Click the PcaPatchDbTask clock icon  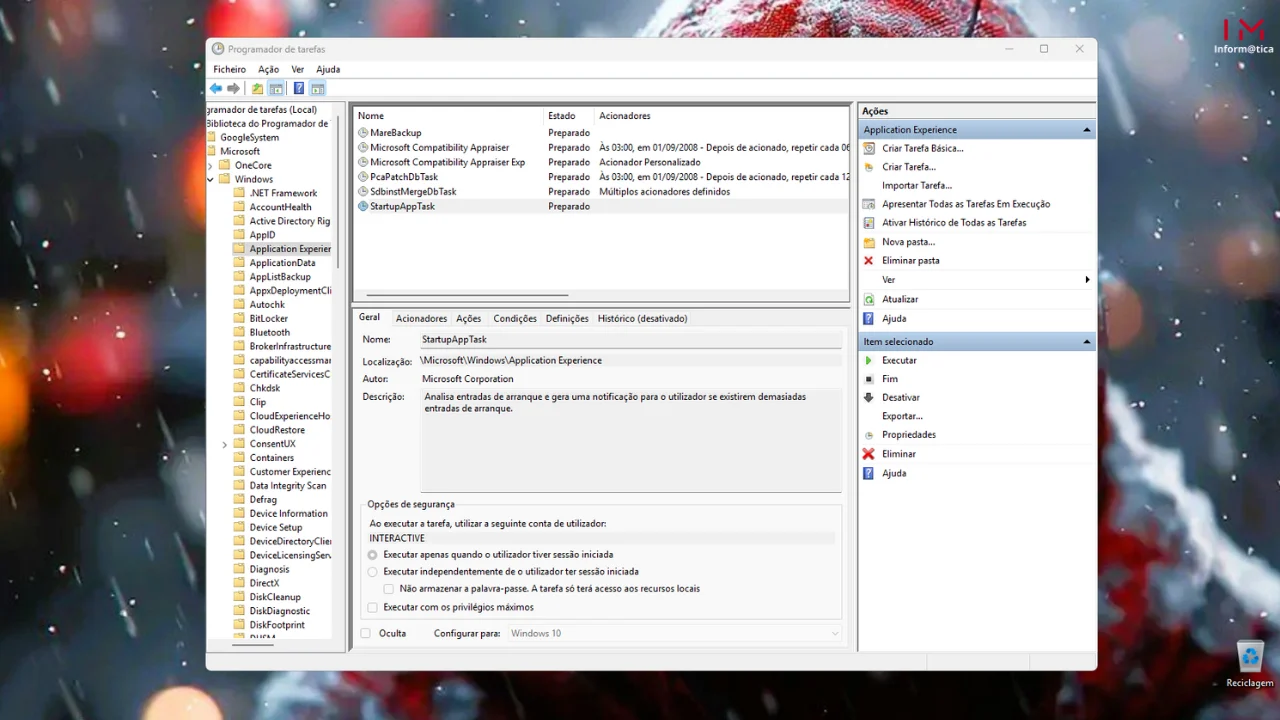(x=363, y=177)
